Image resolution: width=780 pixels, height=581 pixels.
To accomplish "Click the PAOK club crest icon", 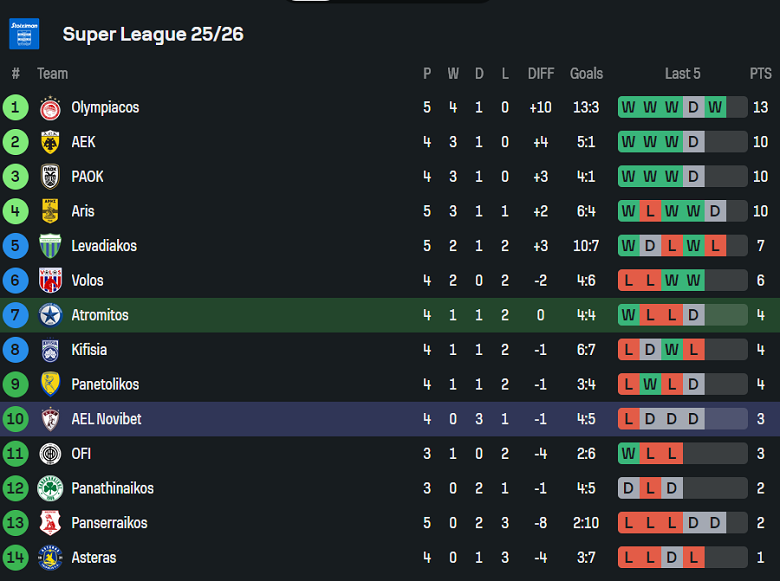I will tap(50, 177).
